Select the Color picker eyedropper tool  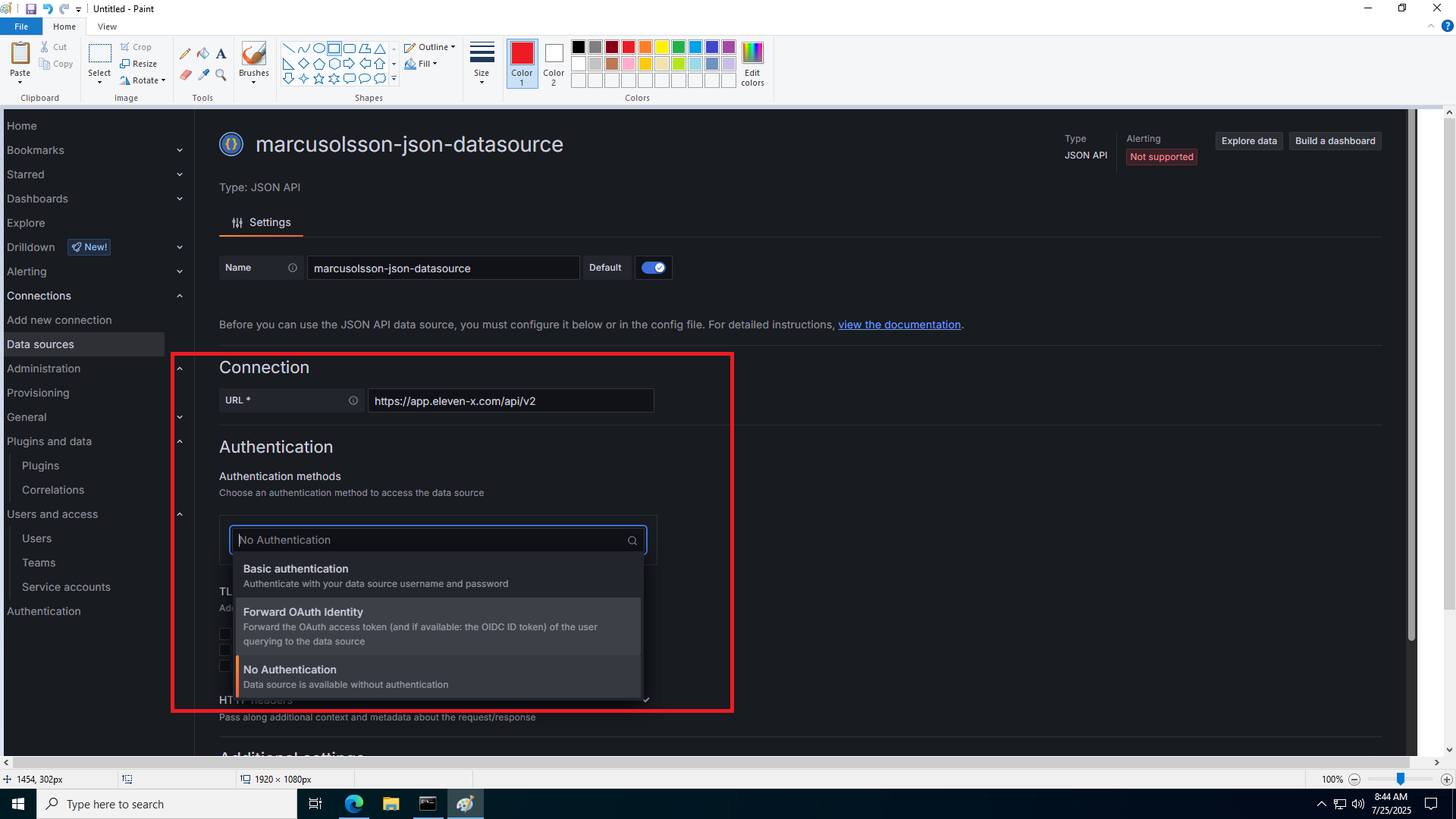click(x=203, y=74)
